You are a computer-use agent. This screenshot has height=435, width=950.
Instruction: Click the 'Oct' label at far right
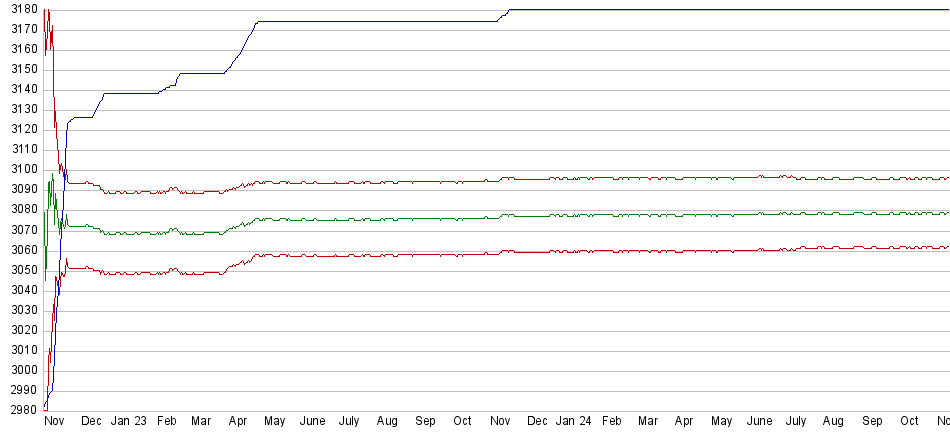(909, 422)
